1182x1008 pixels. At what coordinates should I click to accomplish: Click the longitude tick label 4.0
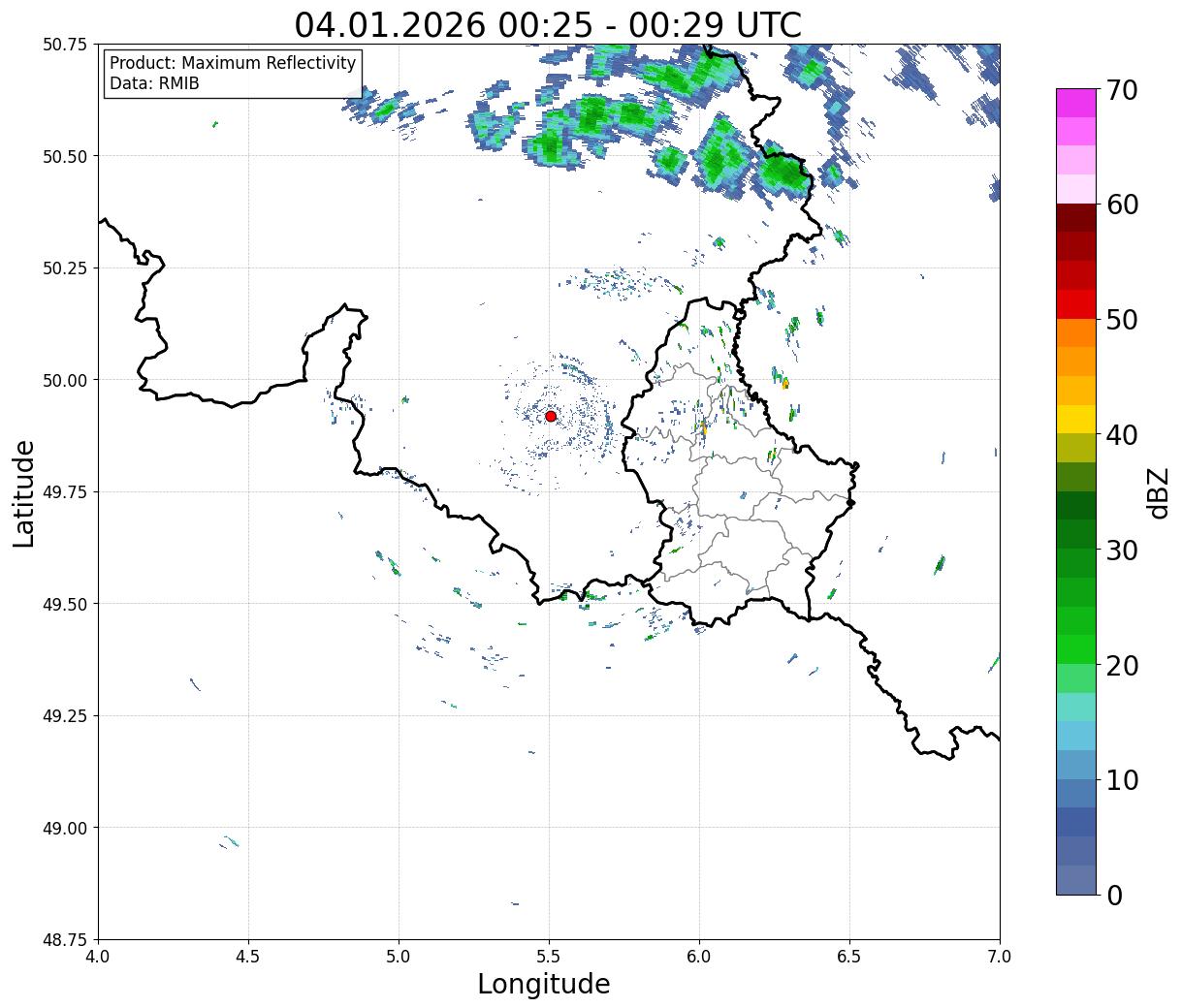point(98,957)
